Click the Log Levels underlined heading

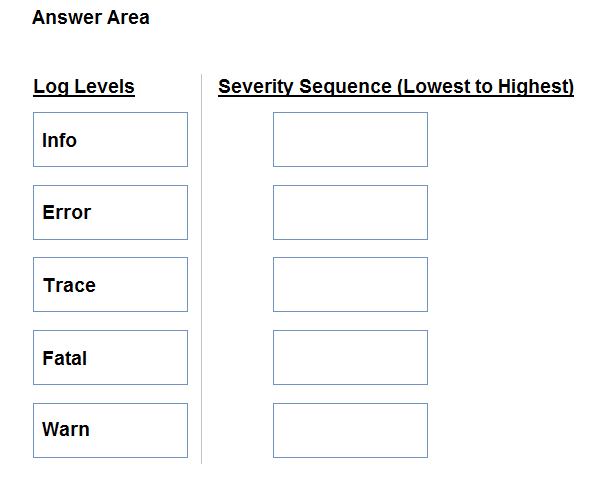coord(84,87)
